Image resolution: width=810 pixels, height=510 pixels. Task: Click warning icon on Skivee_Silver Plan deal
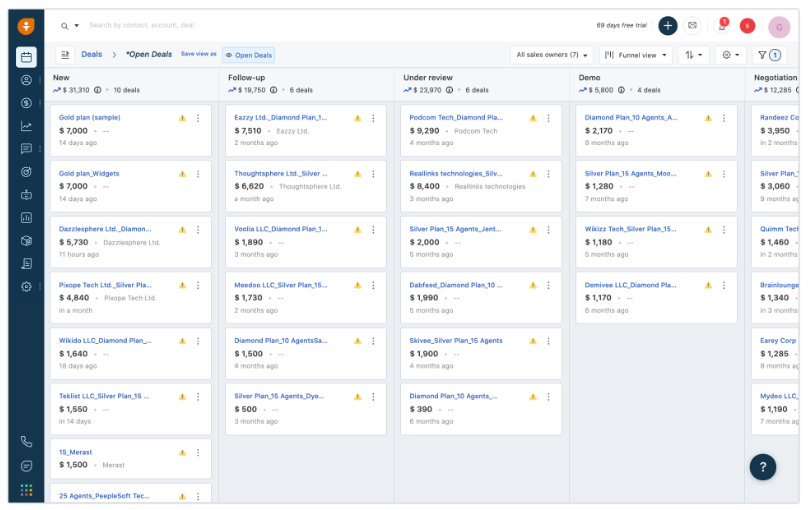(533, 341)
